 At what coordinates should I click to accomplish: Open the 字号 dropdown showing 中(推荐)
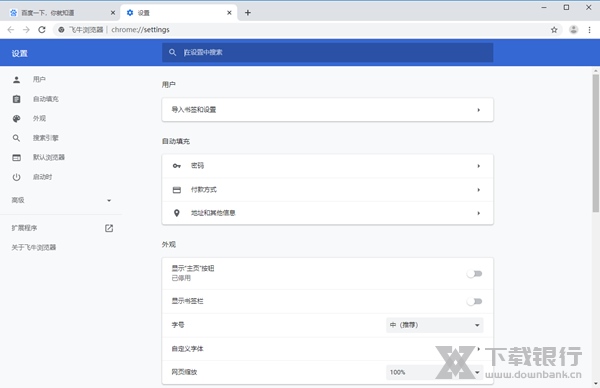(x=435, y=325)
